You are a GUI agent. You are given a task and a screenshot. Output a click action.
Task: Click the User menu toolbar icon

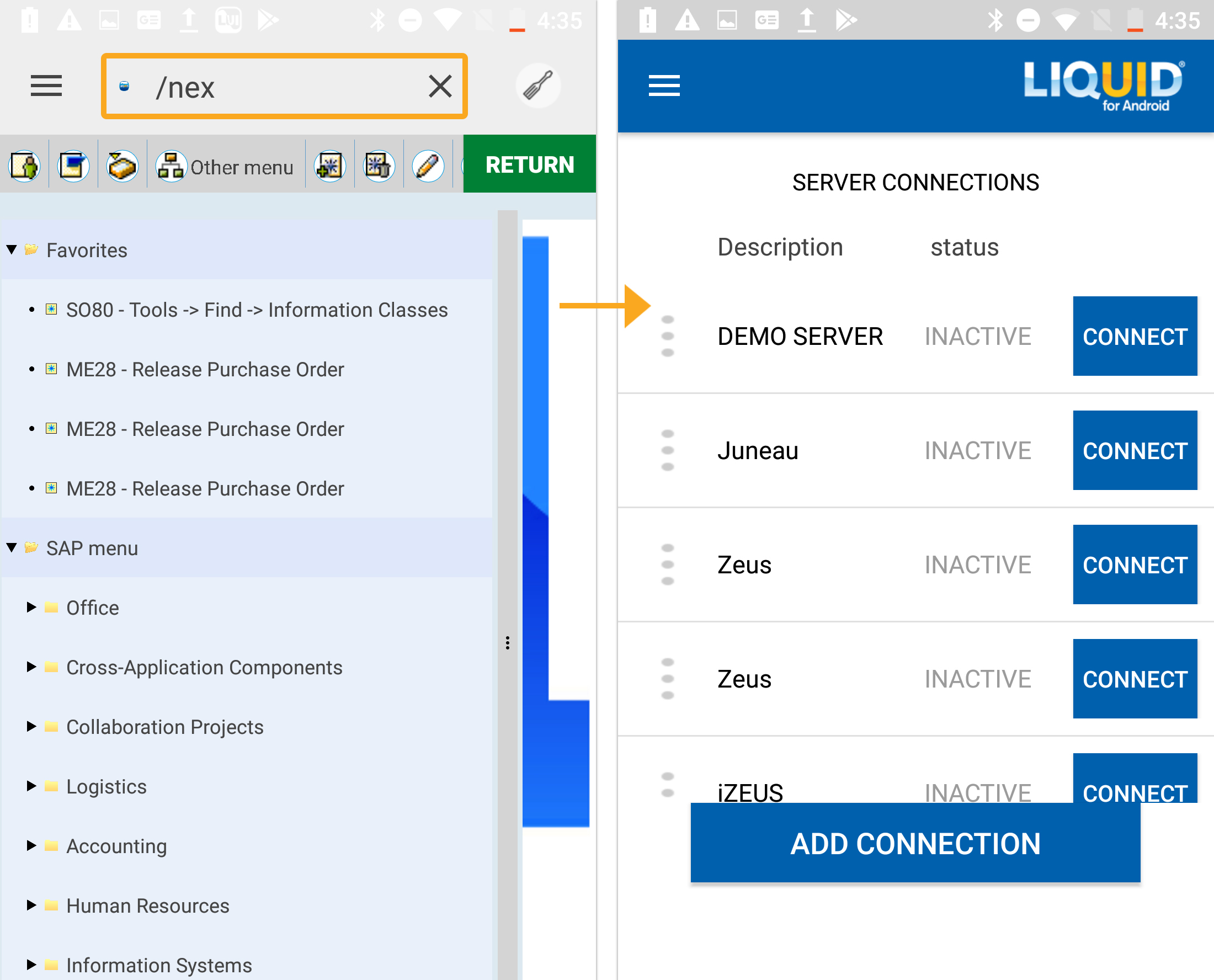tap(24, 167)
